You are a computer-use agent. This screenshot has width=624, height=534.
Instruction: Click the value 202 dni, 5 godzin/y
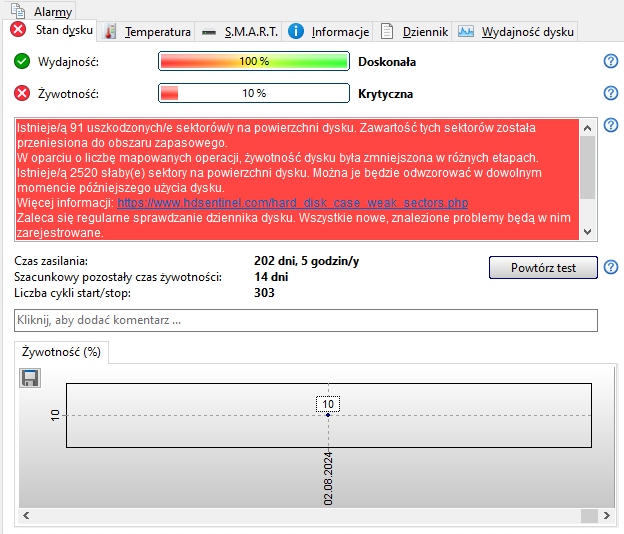pos(306,261)
